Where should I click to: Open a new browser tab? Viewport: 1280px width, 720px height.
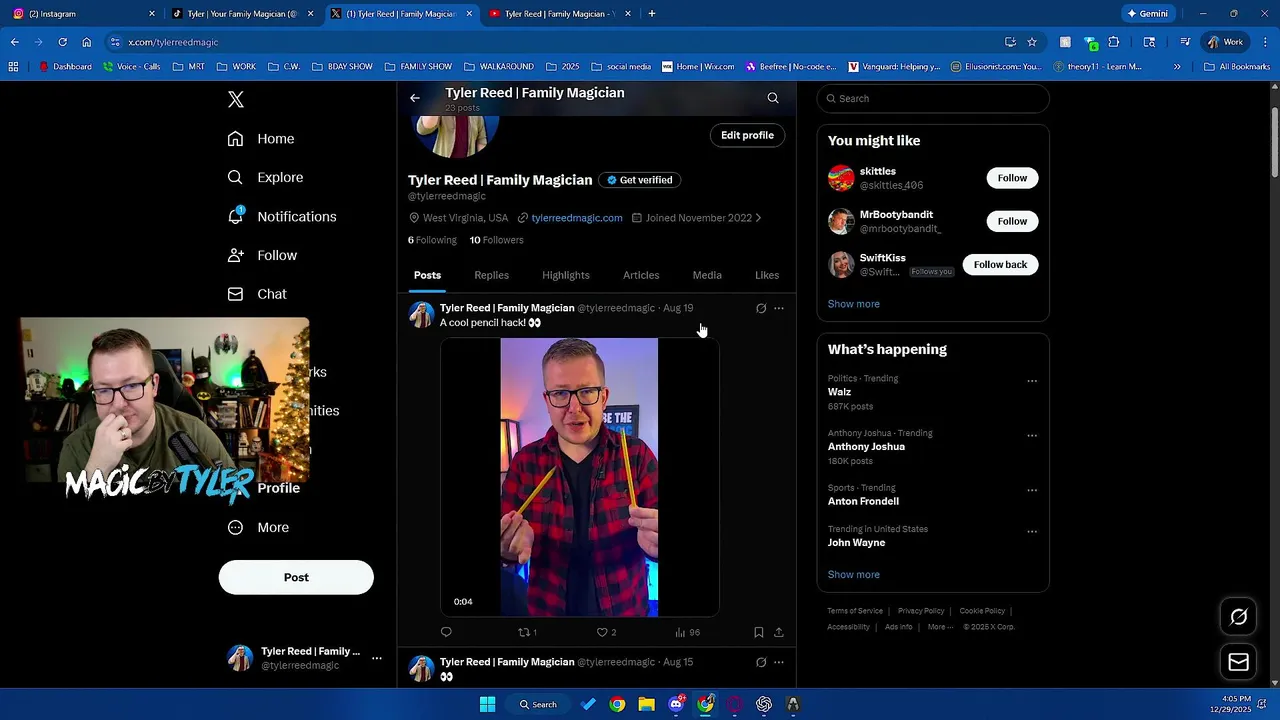coord(652,14)
